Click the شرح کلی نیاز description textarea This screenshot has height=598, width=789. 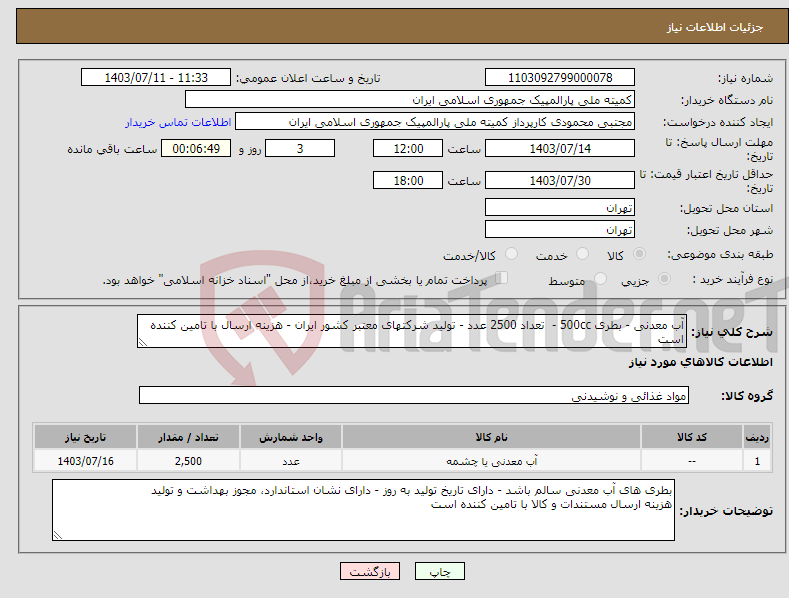coord(412,331)
